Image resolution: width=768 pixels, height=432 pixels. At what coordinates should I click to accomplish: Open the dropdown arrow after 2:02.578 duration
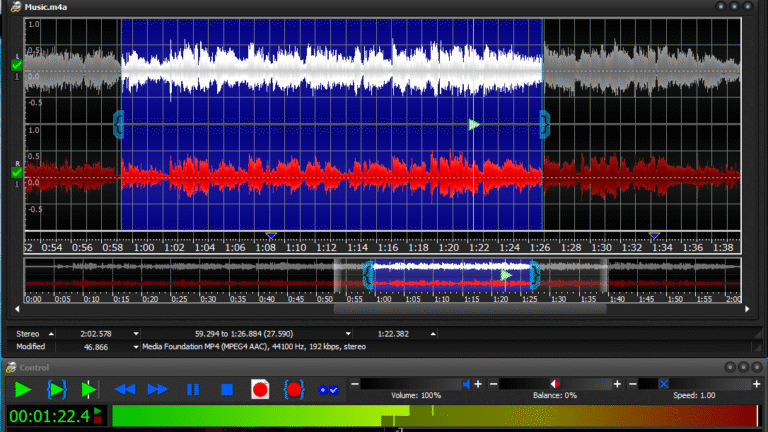135,334
